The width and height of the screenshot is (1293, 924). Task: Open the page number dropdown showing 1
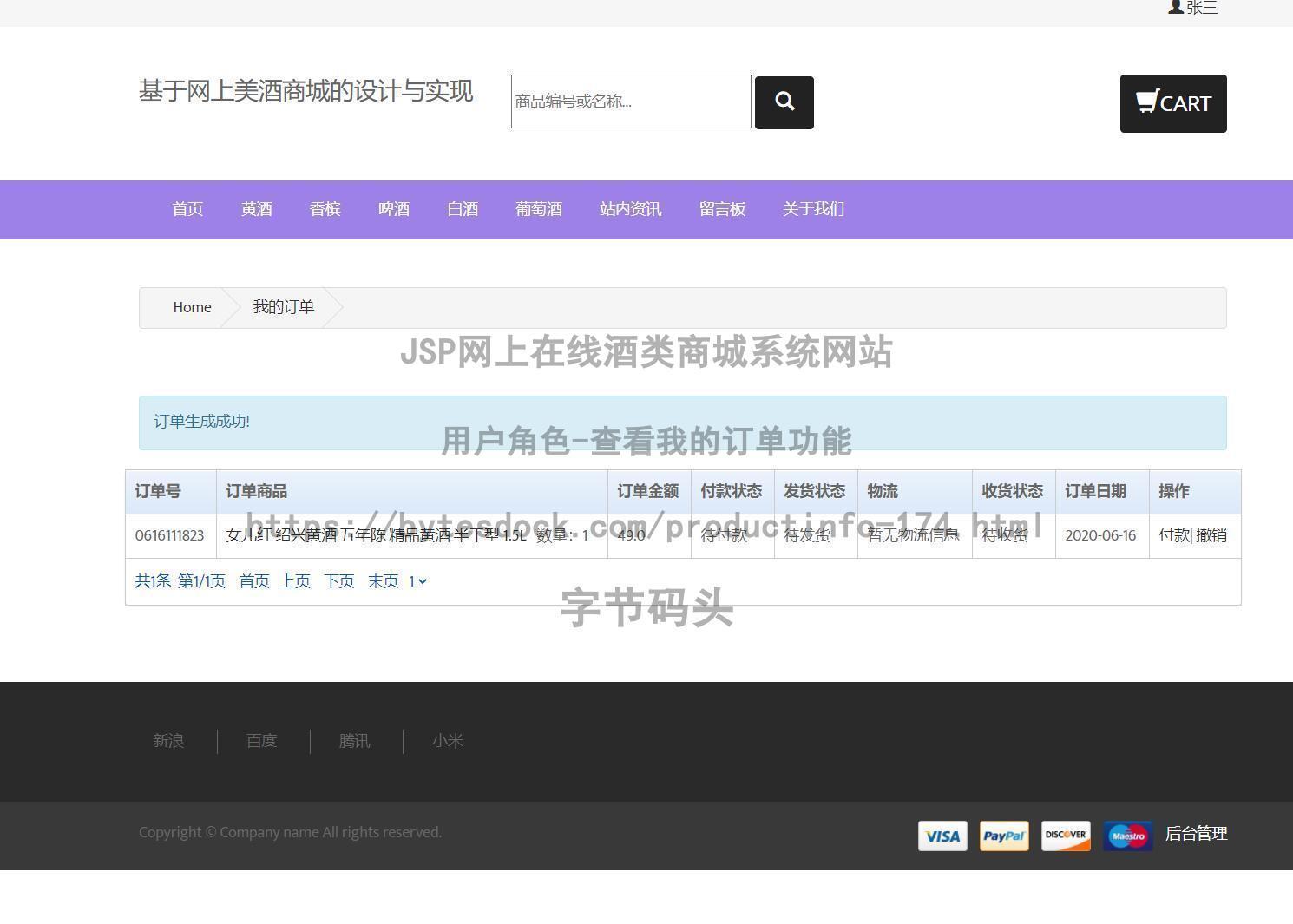pos(417,581)
